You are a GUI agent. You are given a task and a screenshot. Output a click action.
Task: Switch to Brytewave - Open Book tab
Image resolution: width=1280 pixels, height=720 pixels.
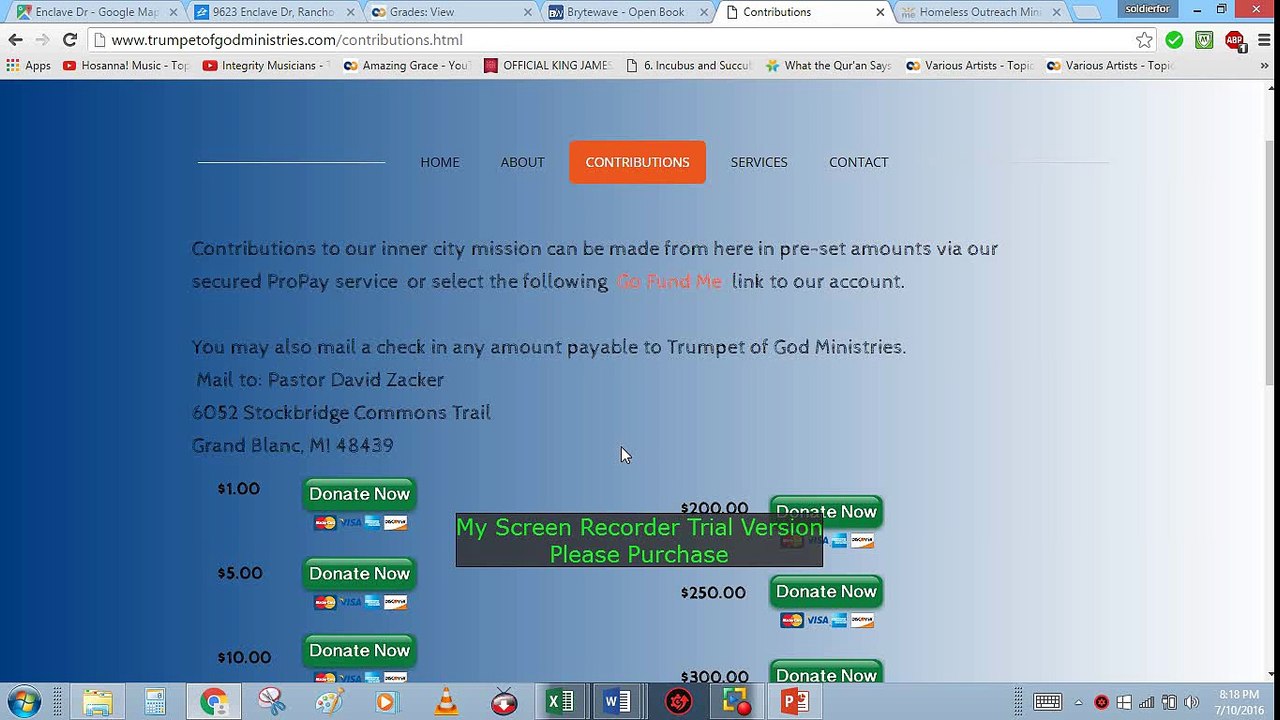click(x=625, y=12)
